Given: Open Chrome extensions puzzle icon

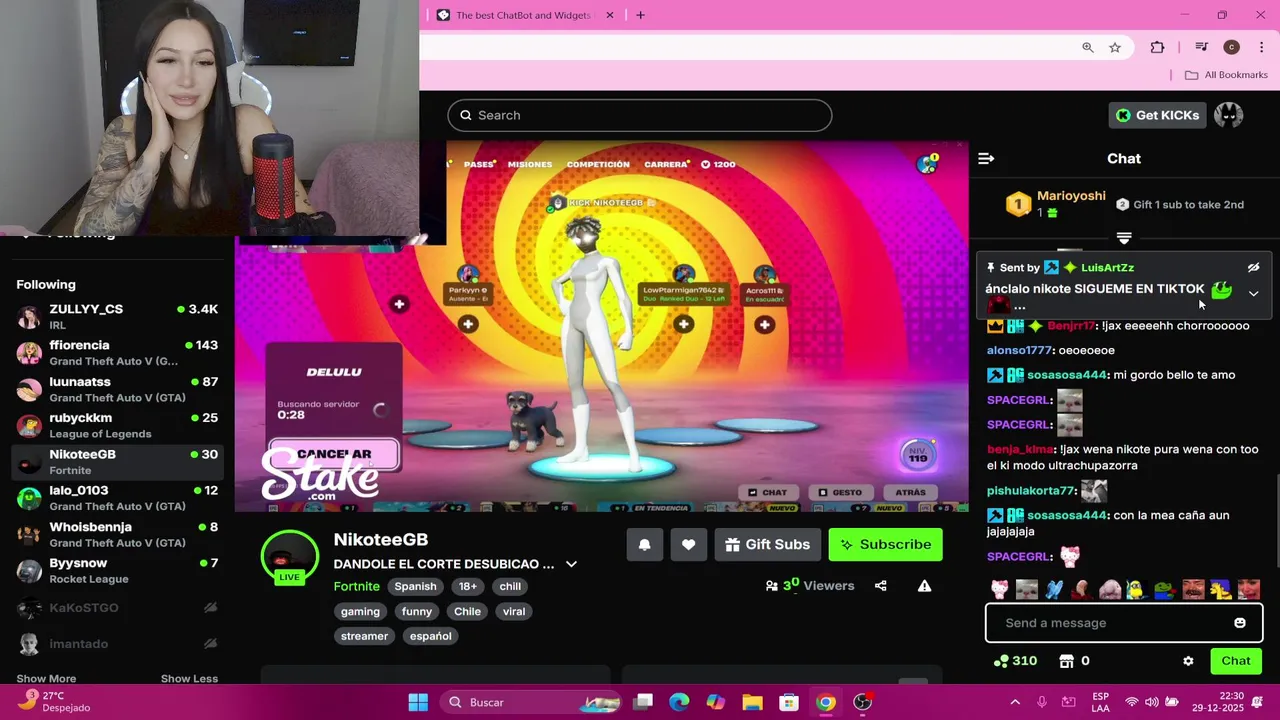Looking at the screenshot, I should (x=1157, y=47).
